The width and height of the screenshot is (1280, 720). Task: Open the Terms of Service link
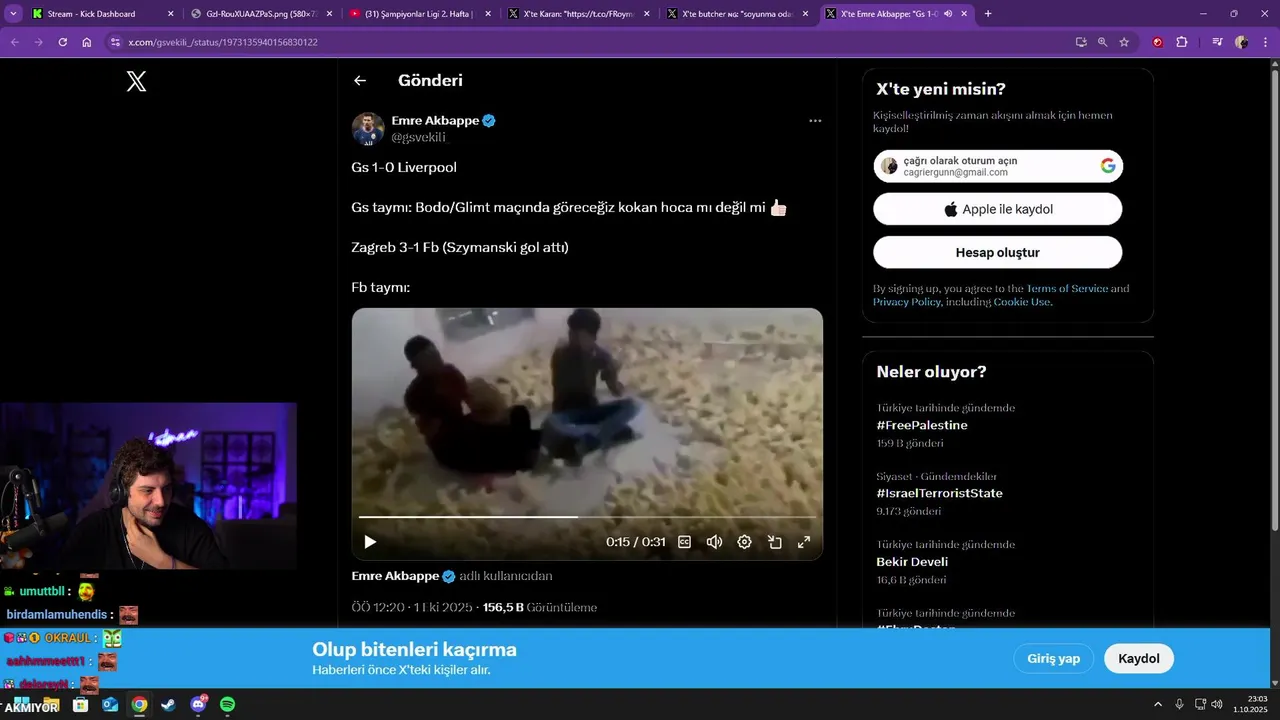tap(1067, 288)
